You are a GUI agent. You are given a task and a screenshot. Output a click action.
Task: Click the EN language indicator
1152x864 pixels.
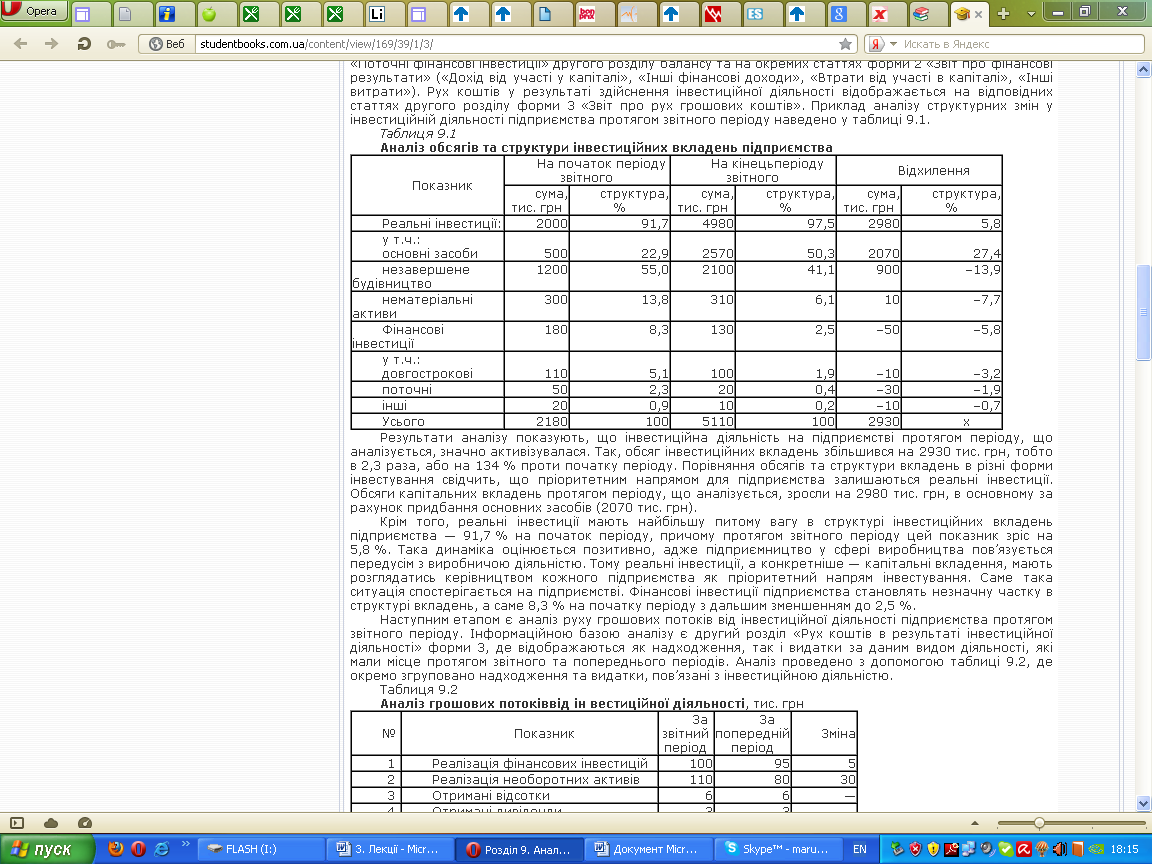click(860, 849)
